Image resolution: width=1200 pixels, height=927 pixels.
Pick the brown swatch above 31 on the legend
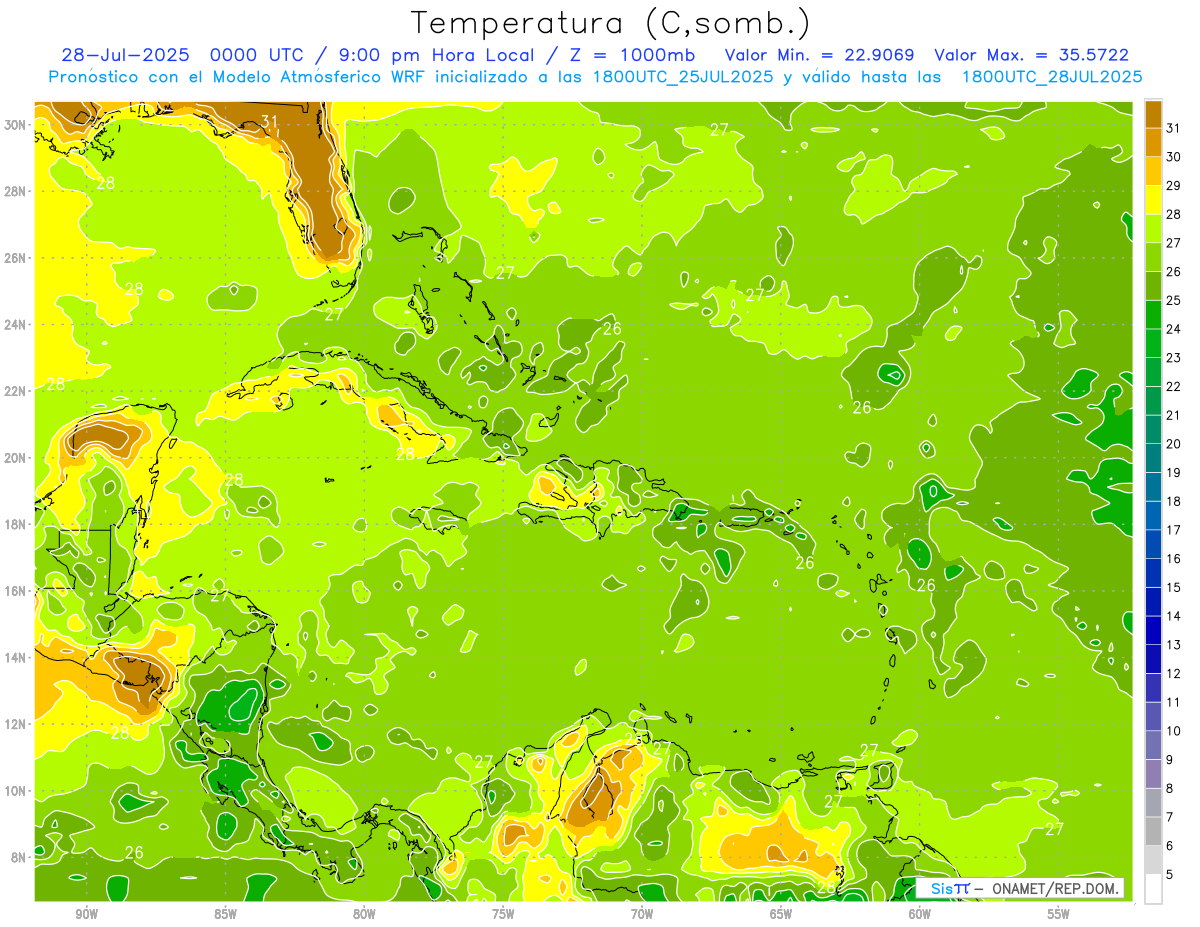[x=1153, y=114]
